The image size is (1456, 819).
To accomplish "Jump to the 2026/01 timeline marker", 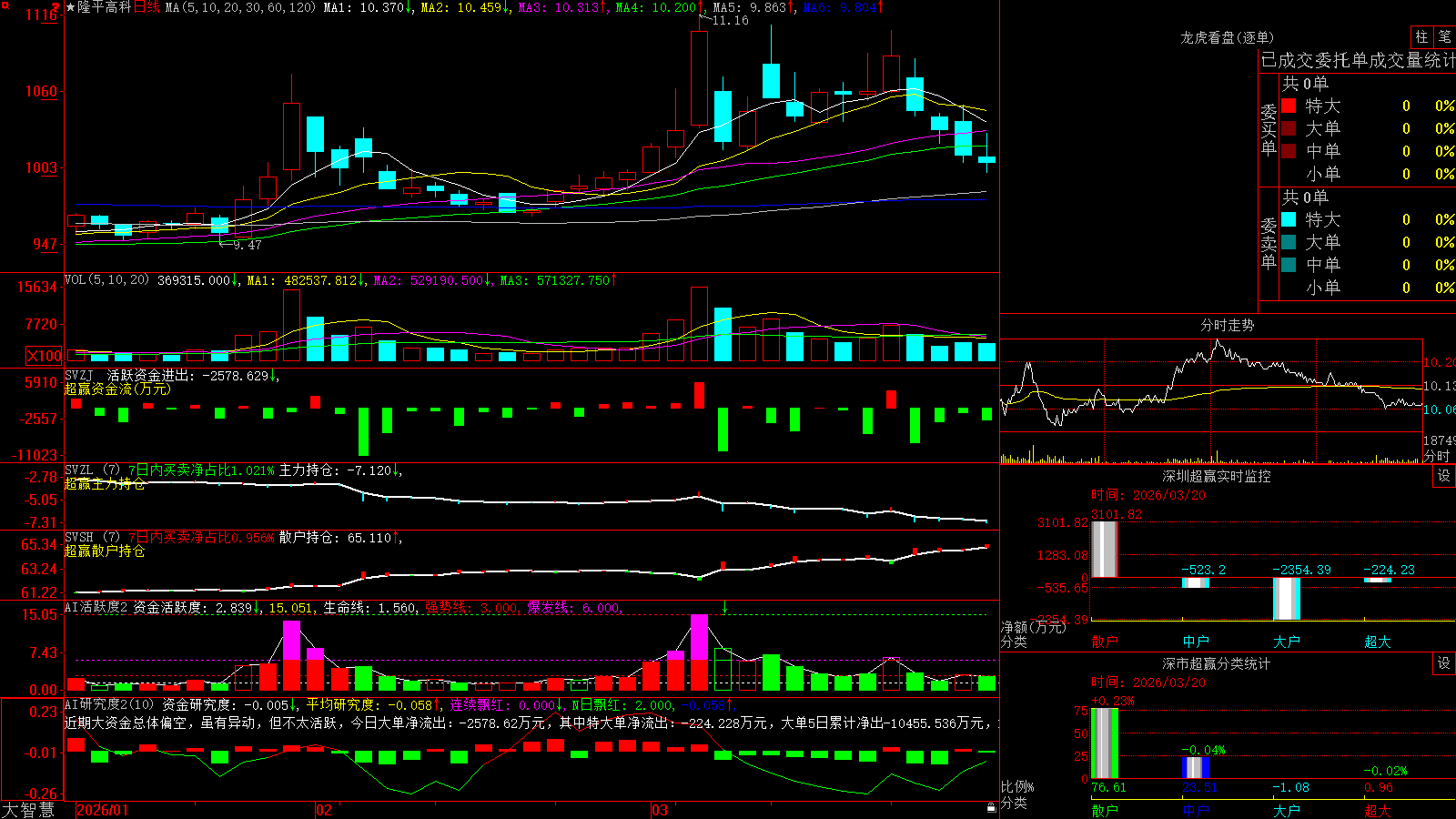I will (x=103, y=810).
